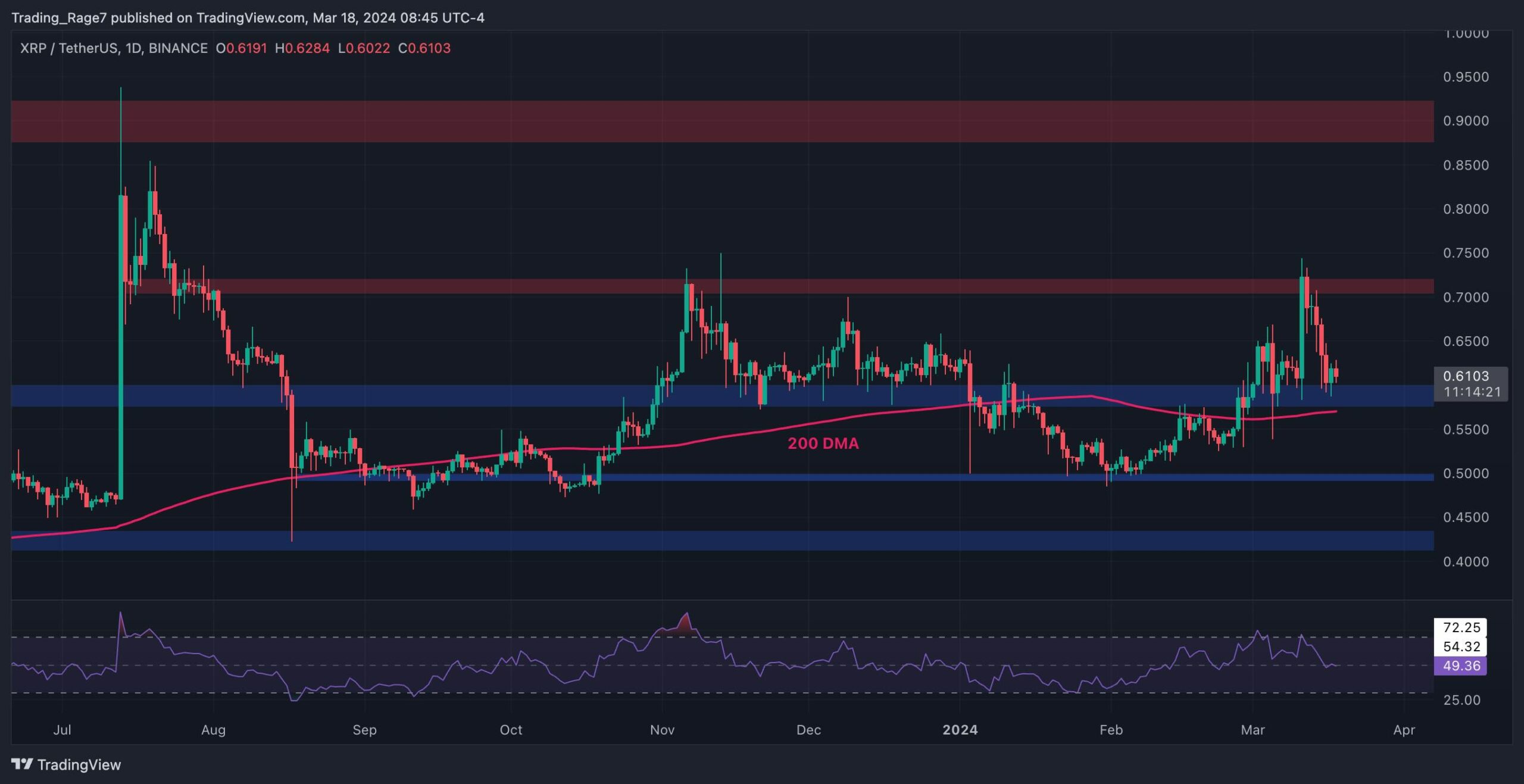The width and height of the screenshot is (1524, 784).
Task: Click the Nov label on time axis
Action: pos(662,730)
